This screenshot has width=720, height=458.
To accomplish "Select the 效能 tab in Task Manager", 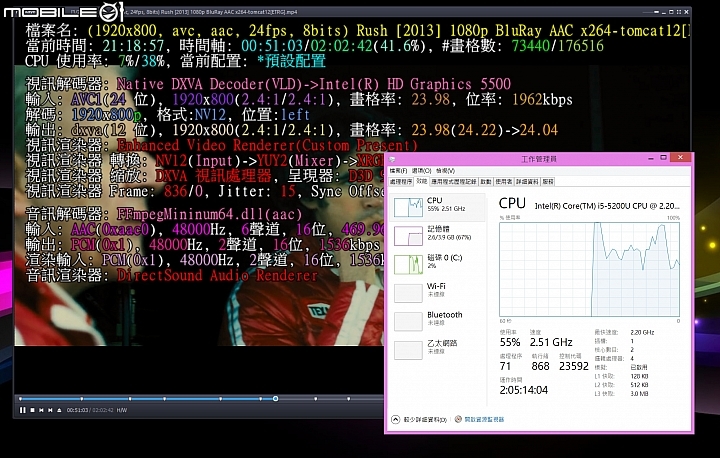I will (422, 181).
